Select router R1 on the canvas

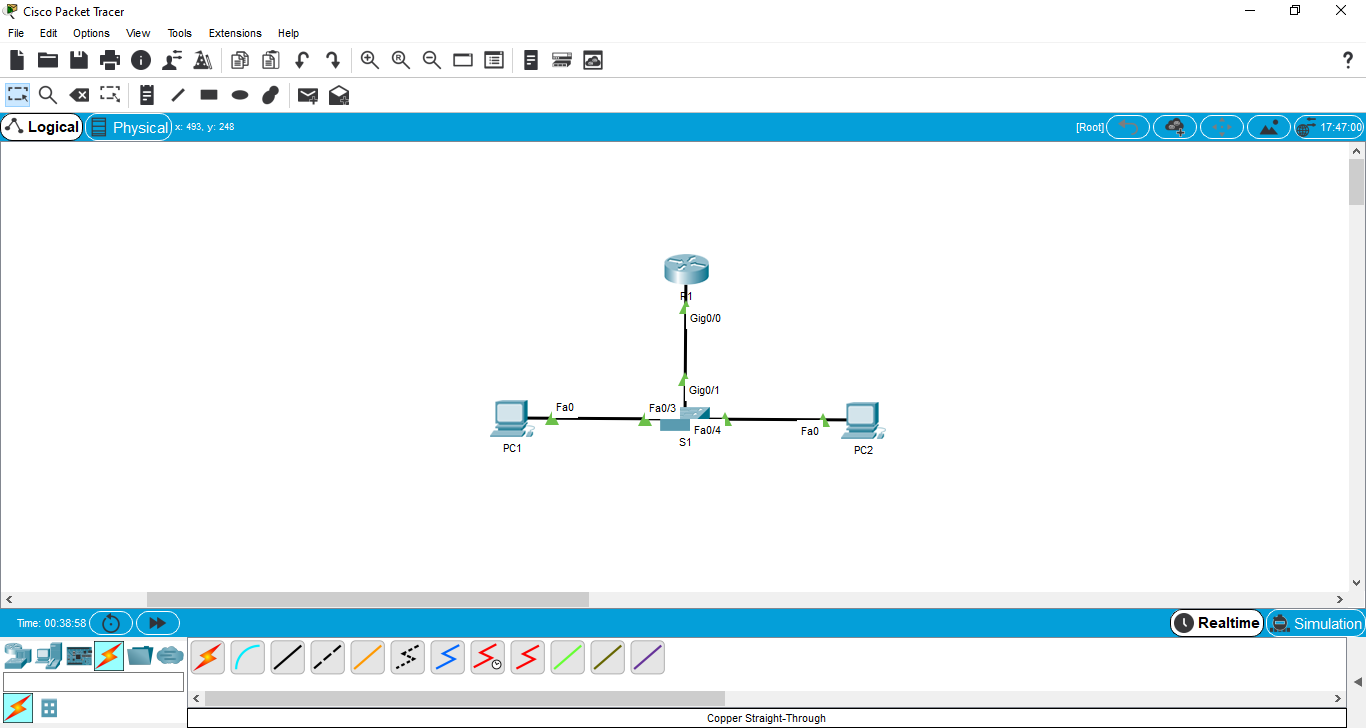click(x=686, y=269)
